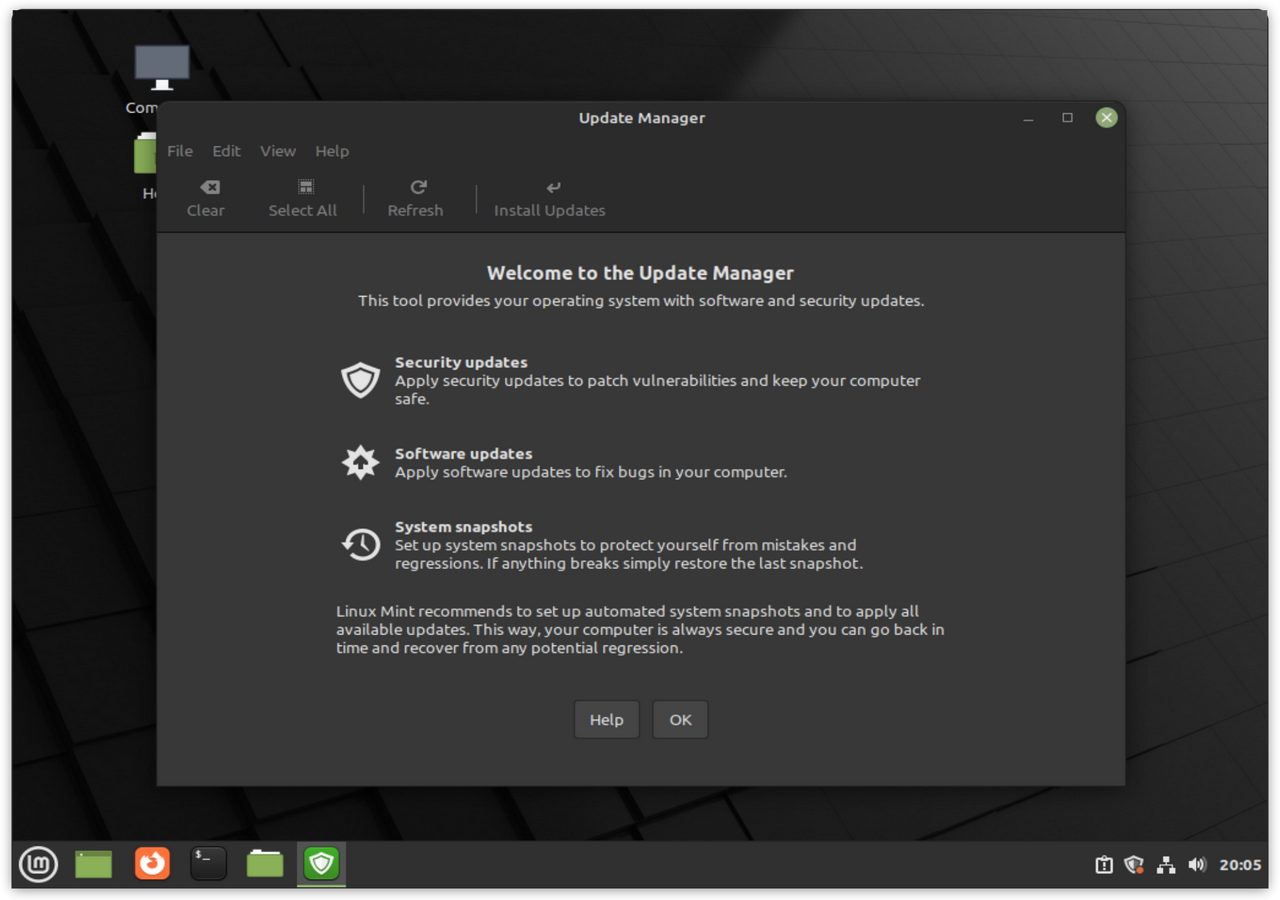1280x900 pixels.
Task: Open the Linux Mint start menu
Action: 38,864
